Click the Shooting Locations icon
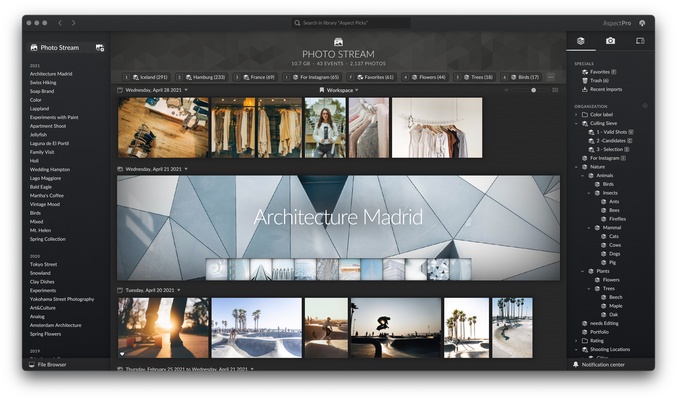 (x=585, y=349)
